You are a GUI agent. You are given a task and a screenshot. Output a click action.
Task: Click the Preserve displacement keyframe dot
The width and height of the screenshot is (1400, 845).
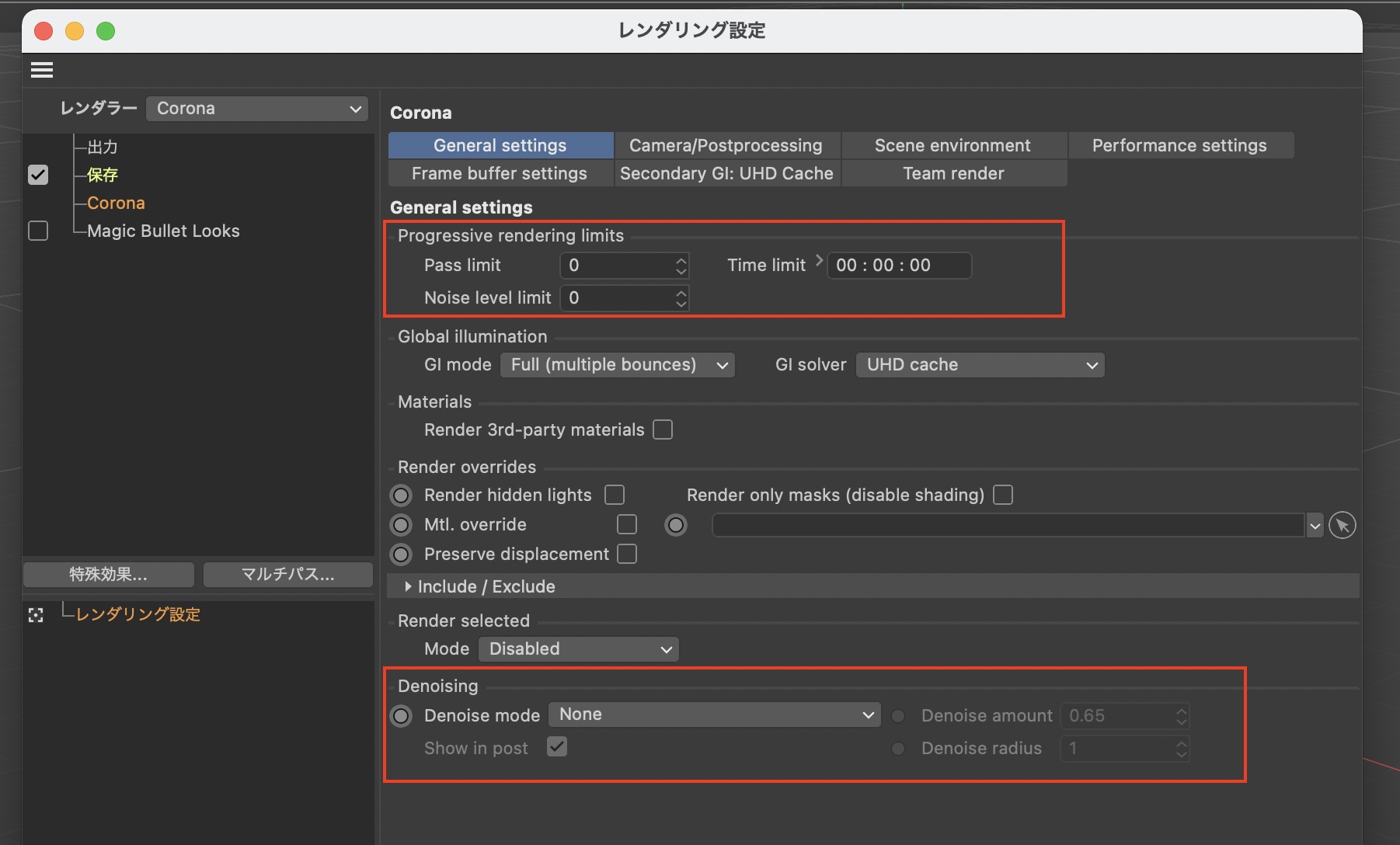401,555
